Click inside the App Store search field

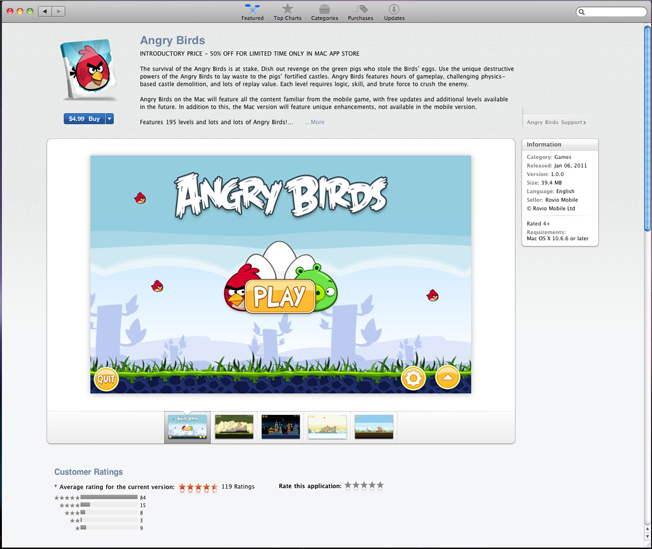[611, 12]
